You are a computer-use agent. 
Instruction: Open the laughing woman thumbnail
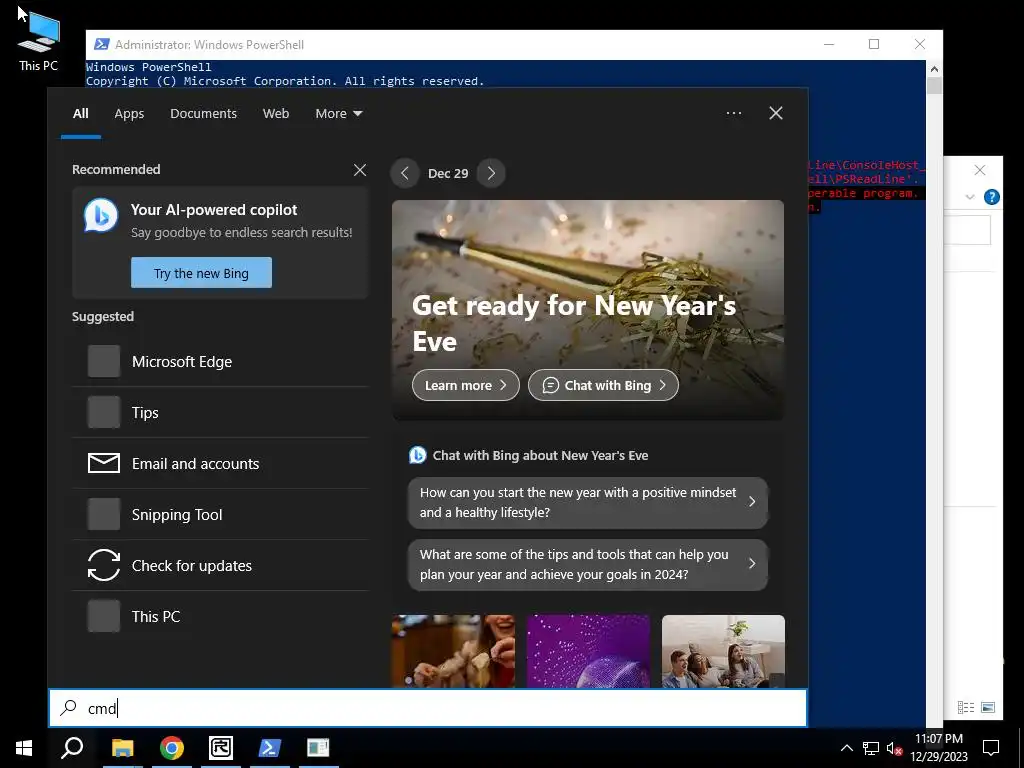pyautogui.click(x=453, y=651)
